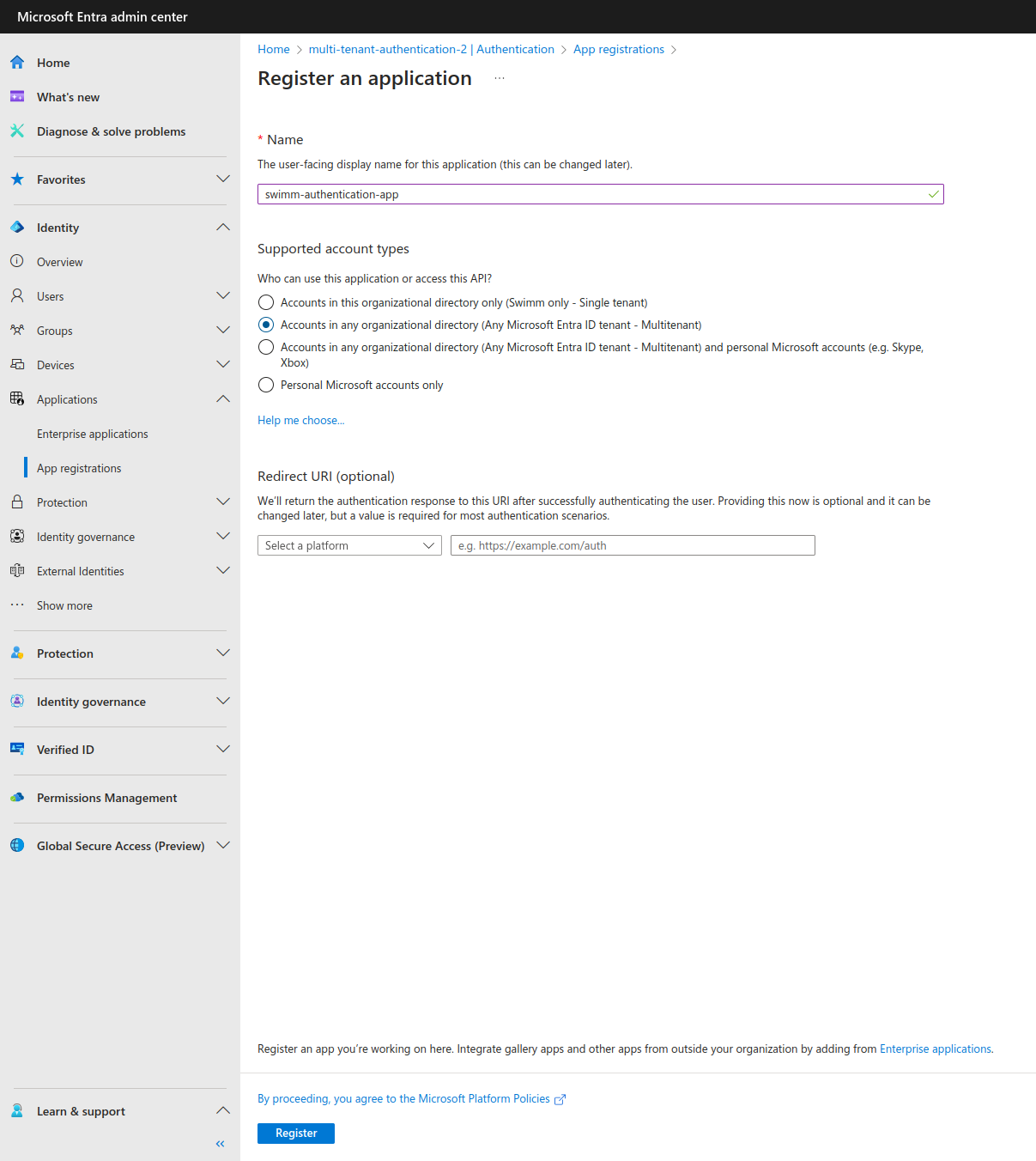Expand the Favorites section chevron
This screenshot has width=1036, height=1161.
tap(223, 179)
